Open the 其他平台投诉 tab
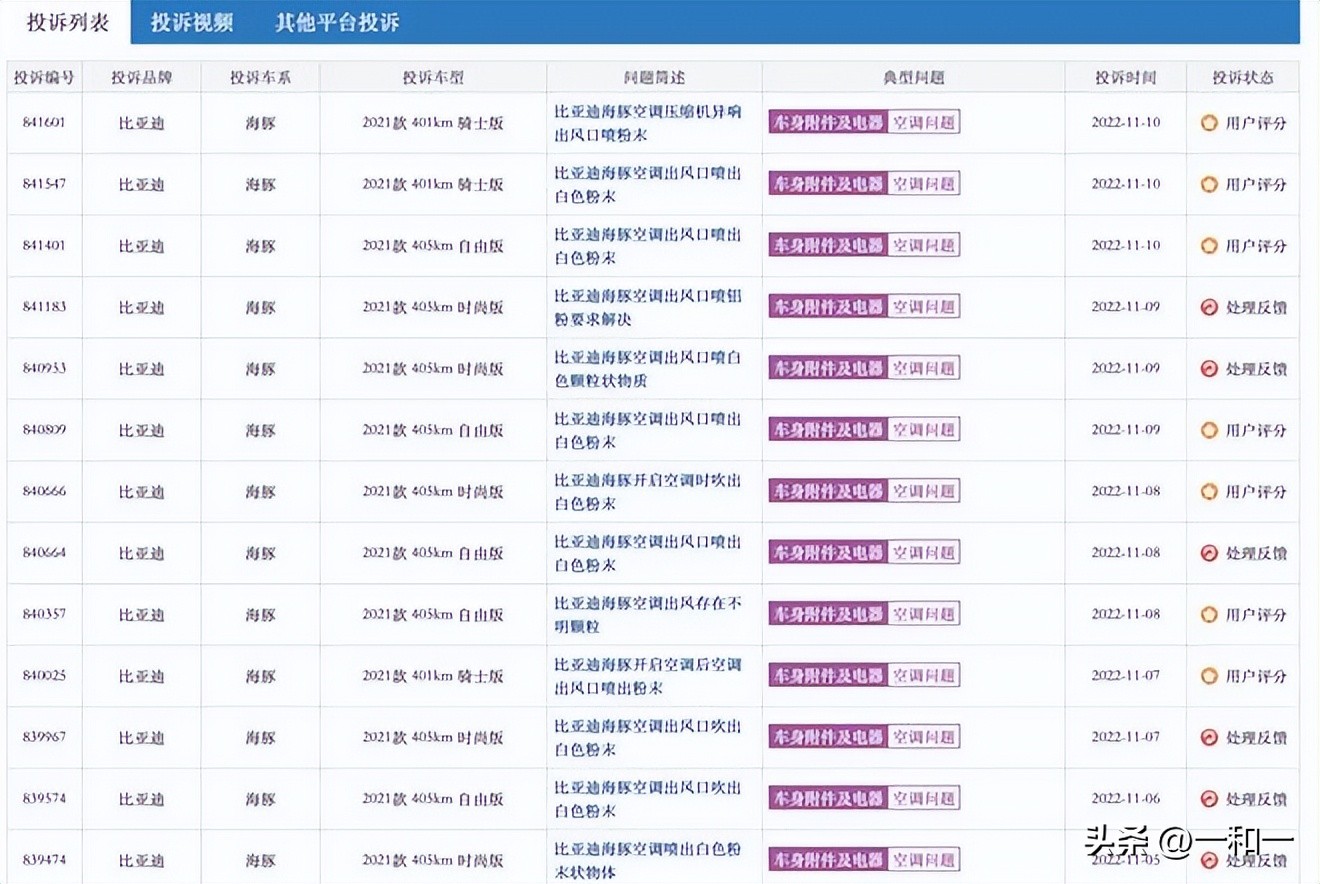The width and height of the screenshot is (1320, 884). (x=334, y=22)
